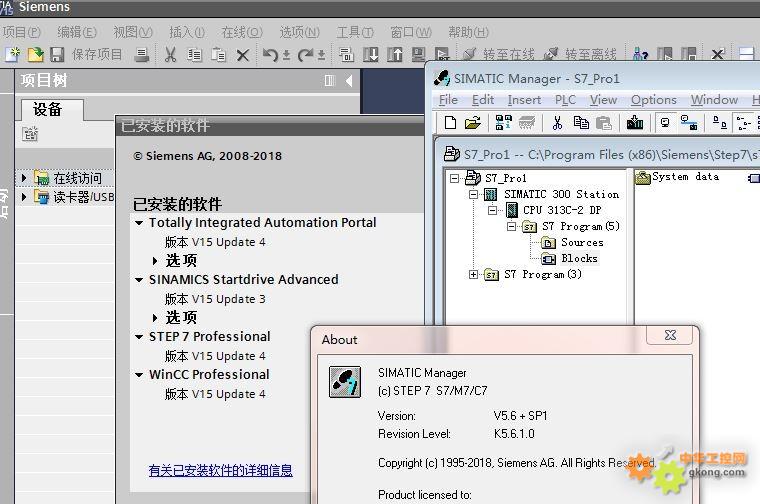Expand 选项 under SINAMICS Startdrive
The height and width of the screenshot is (504, 760).
(155, 318)
